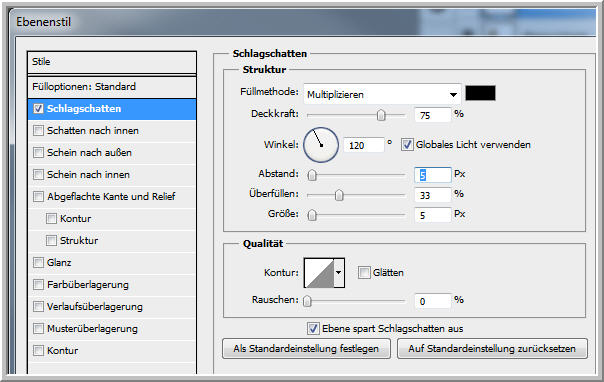
Task: Open the Kontur curve picker arrow
Action: [339, 273]
